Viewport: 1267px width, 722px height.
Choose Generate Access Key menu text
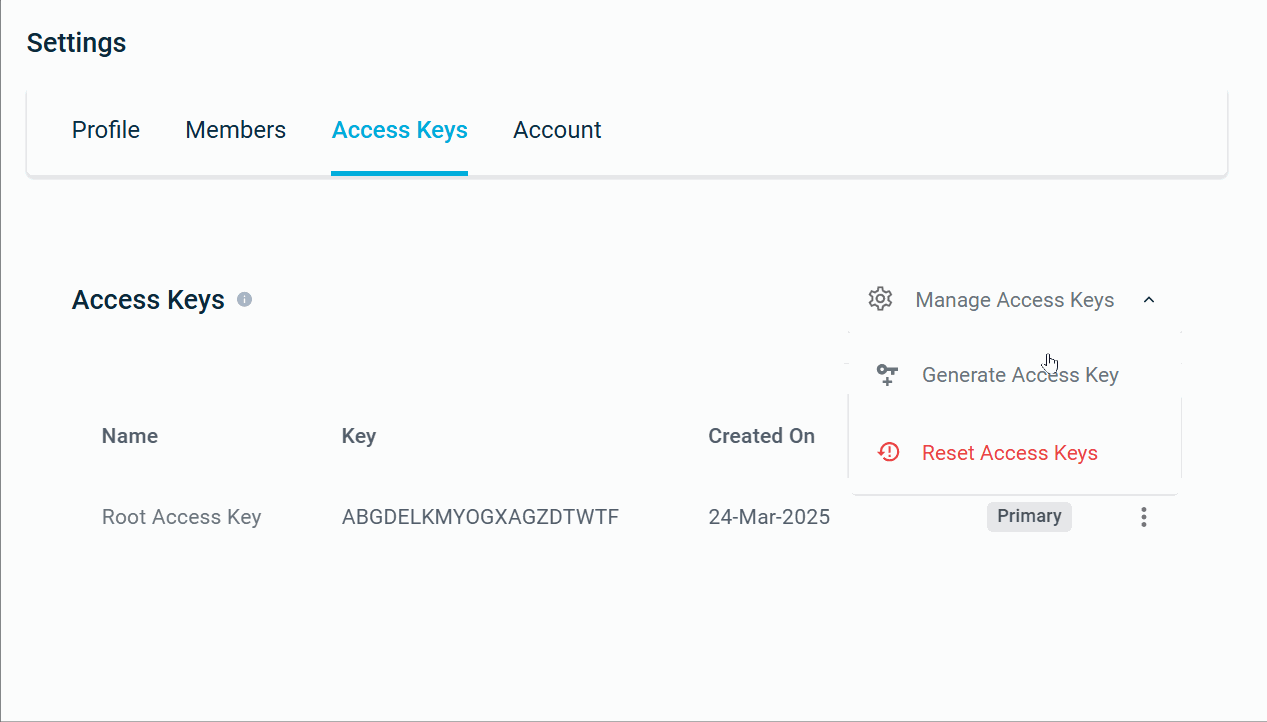pyautogui.click(x=1020, y=375)
